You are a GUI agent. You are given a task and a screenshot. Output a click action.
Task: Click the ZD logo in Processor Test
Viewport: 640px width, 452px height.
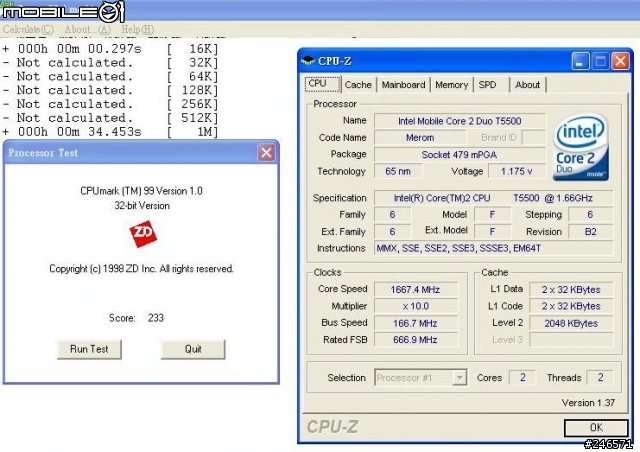143,234
